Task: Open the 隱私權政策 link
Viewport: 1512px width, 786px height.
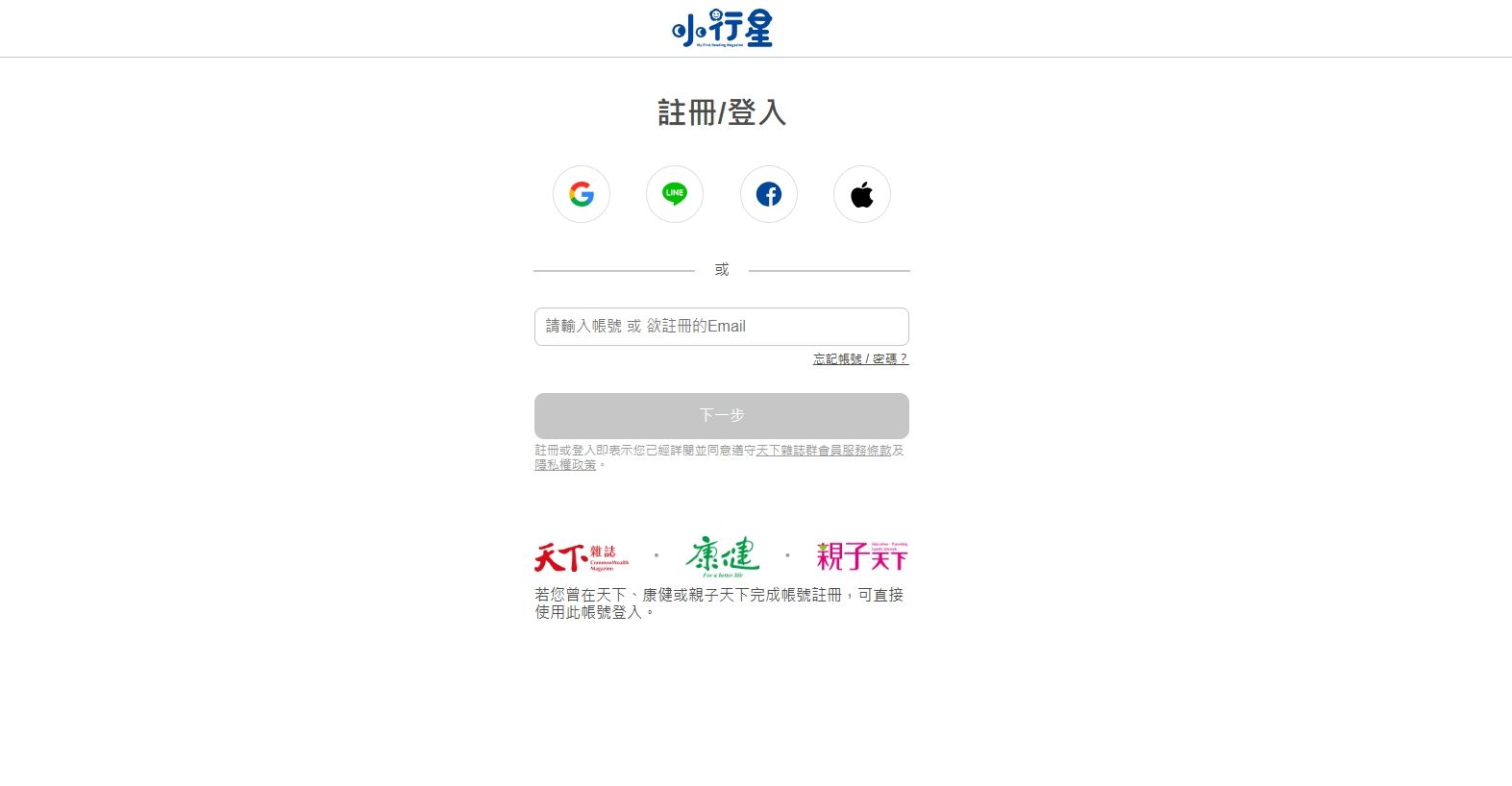Action: point(565,464)
